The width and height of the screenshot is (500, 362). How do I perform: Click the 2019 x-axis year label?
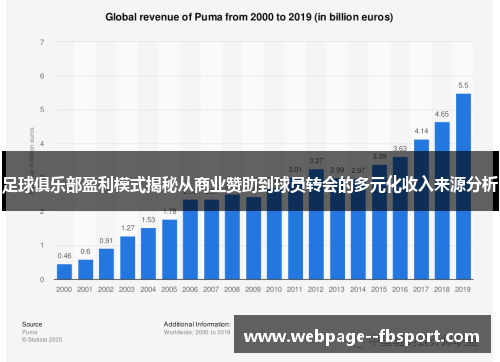point(463,289)
